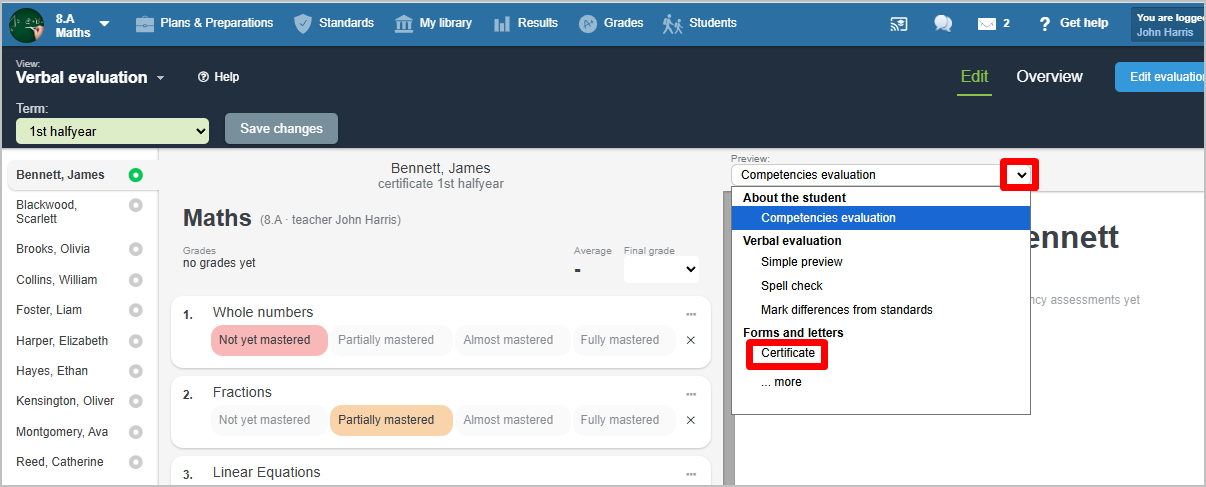Select Not yet mastered for Fractions

[x=265, y=420]
